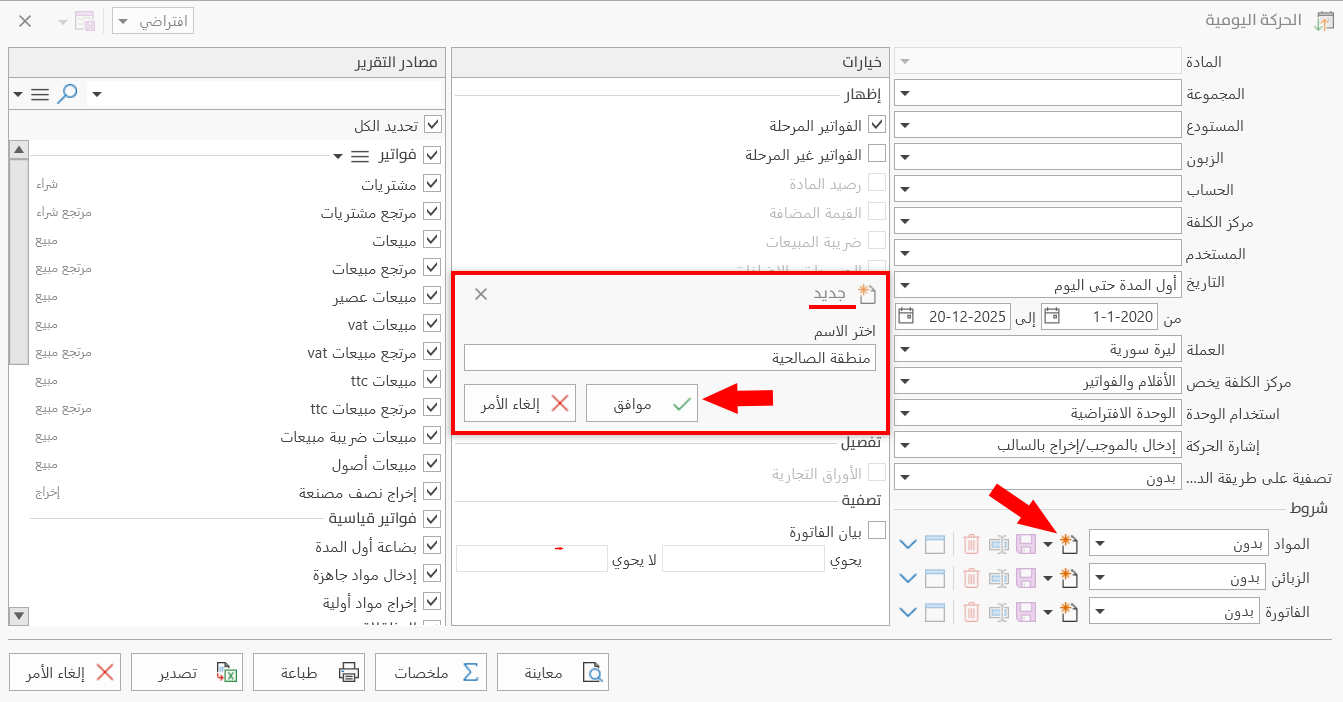Click the report template icon in top toolbar
This screenshot has width=1343, height=702.
(x=84, y=20)
